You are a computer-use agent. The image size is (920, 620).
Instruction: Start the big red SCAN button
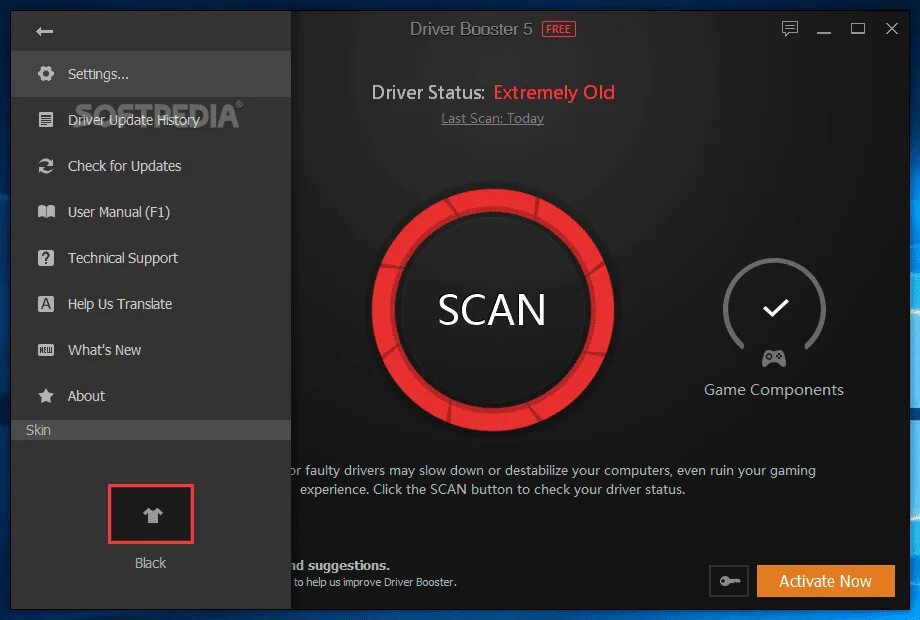(492, 310)
